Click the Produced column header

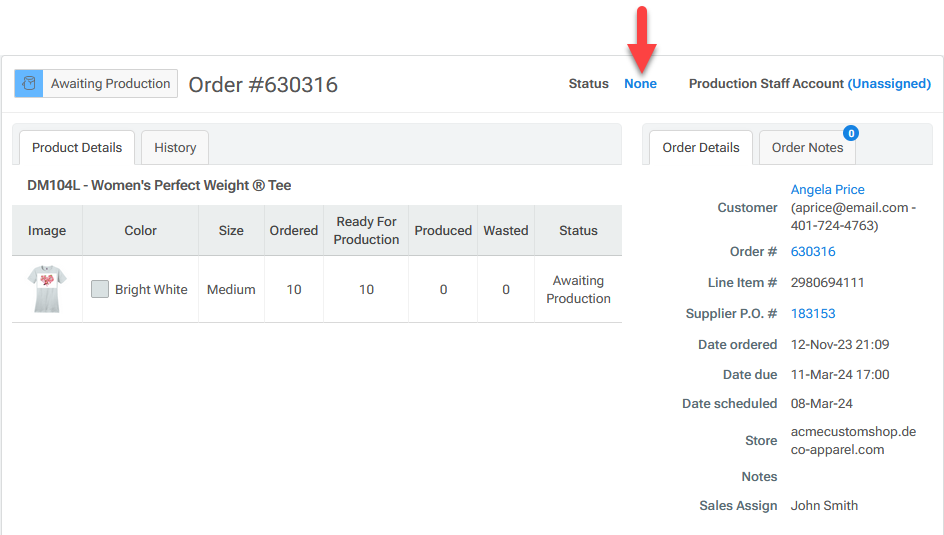[443, 230]
